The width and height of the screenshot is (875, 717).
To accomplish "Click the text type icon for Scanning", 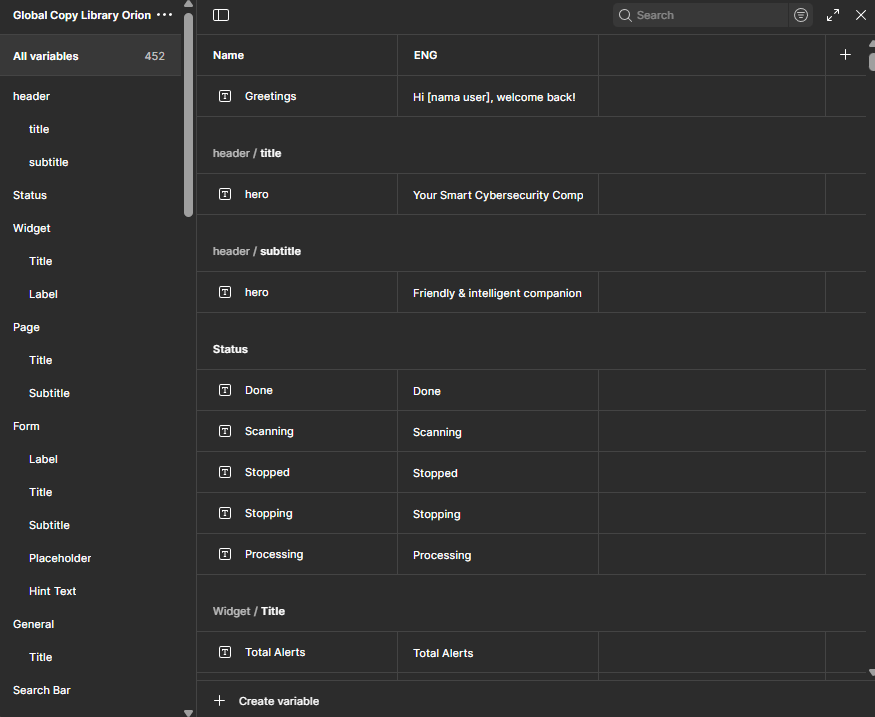I will 225,431.
